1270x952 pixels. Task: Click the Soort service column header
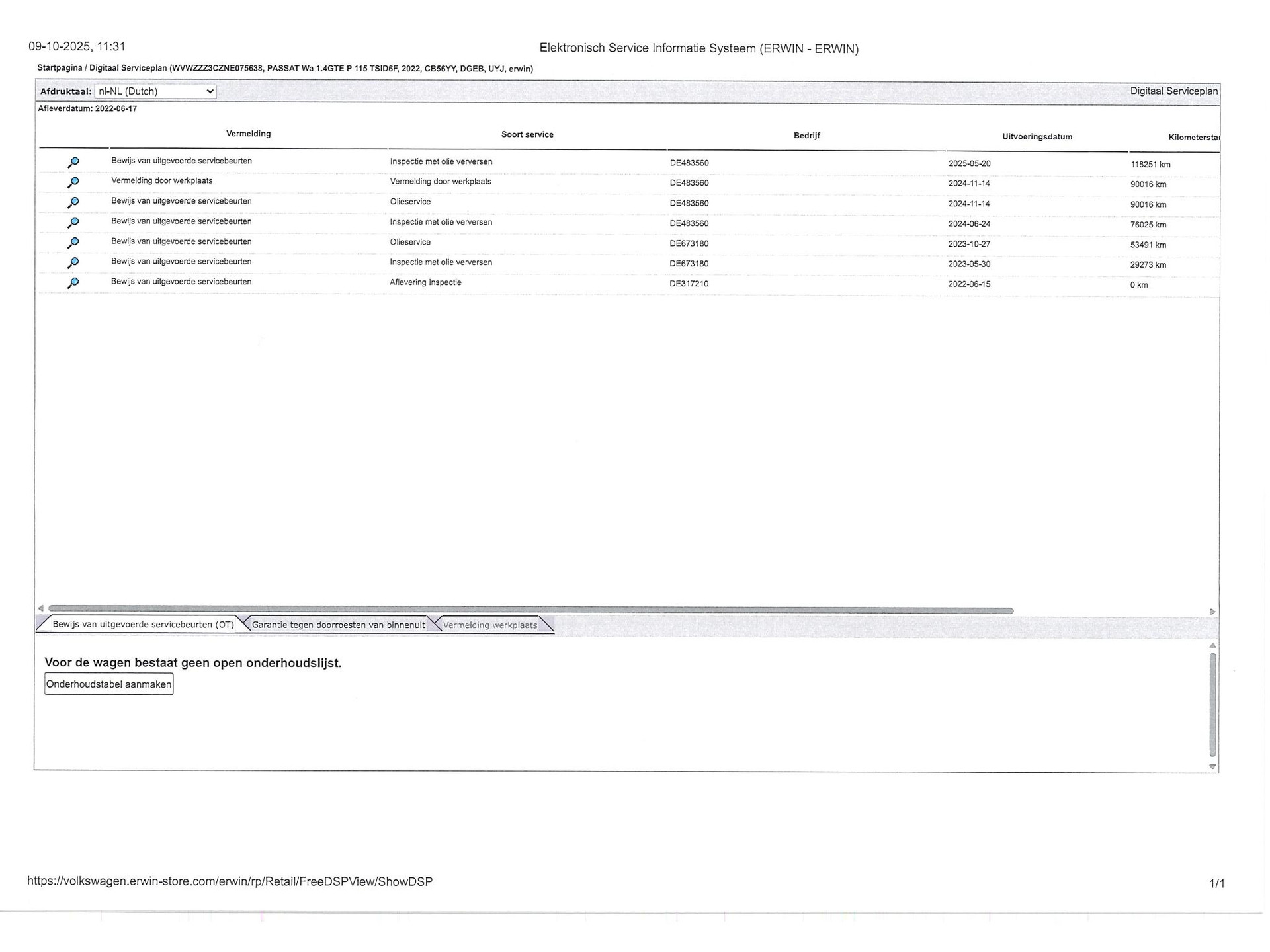527,134
